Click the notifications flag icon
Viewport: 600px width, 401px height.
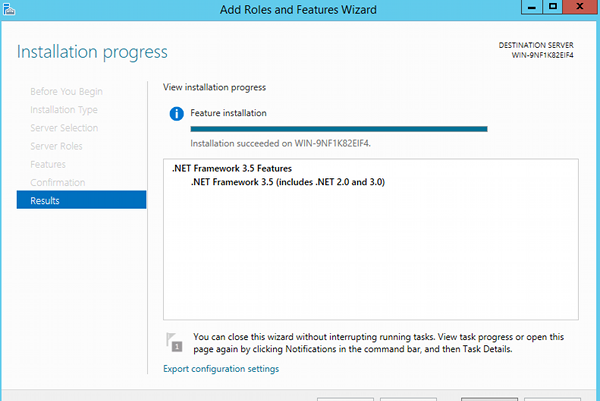(x=174, y=342)
